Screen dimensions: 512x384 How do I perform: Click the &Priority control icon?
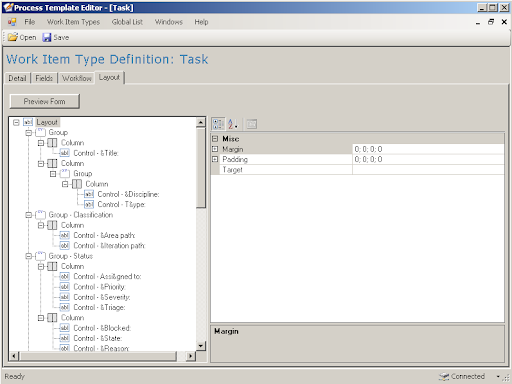pyautogui.click(x=64, y=287)
